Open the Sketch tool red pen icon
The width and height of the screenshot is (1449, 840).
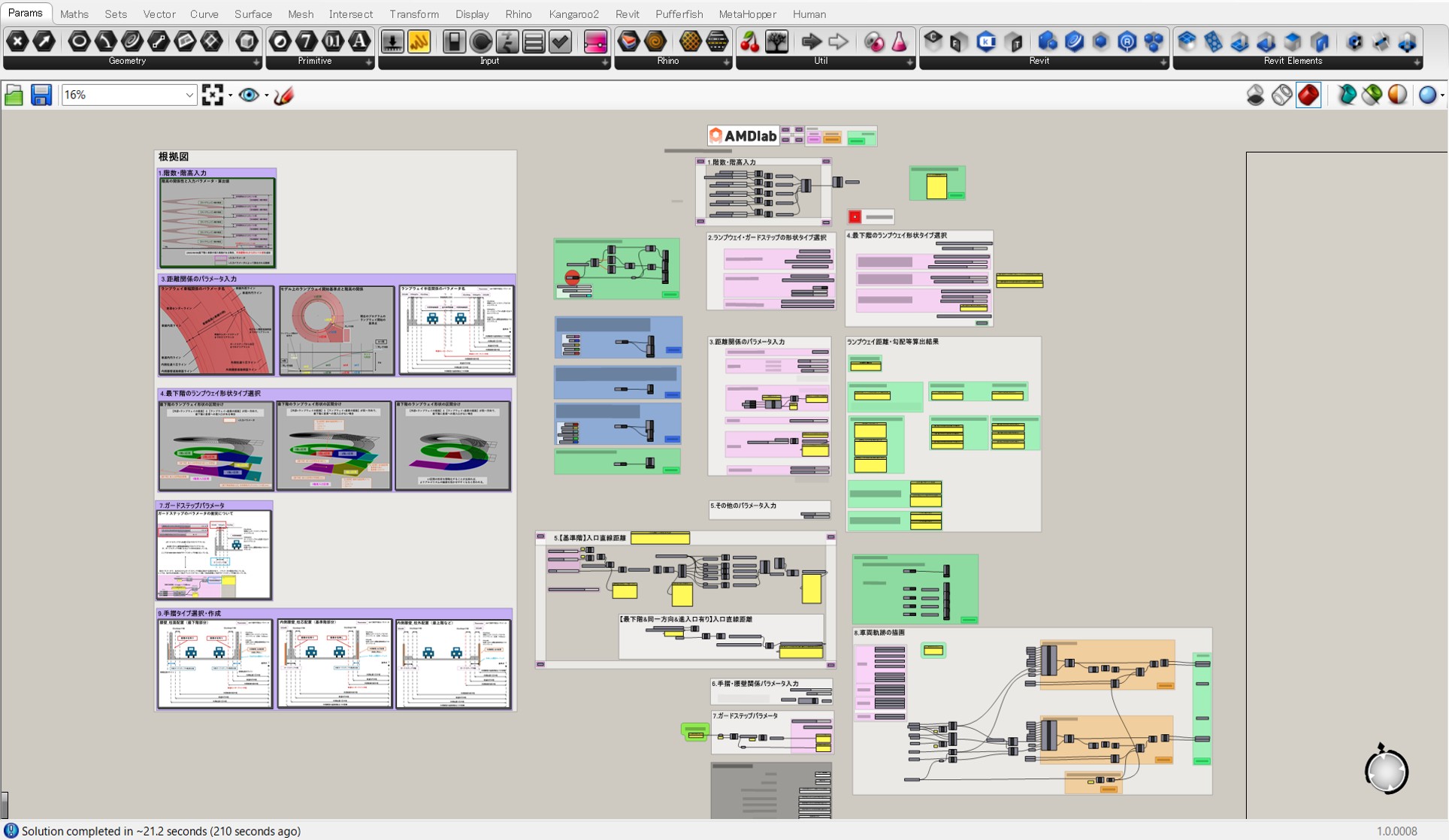pos(284,95)
